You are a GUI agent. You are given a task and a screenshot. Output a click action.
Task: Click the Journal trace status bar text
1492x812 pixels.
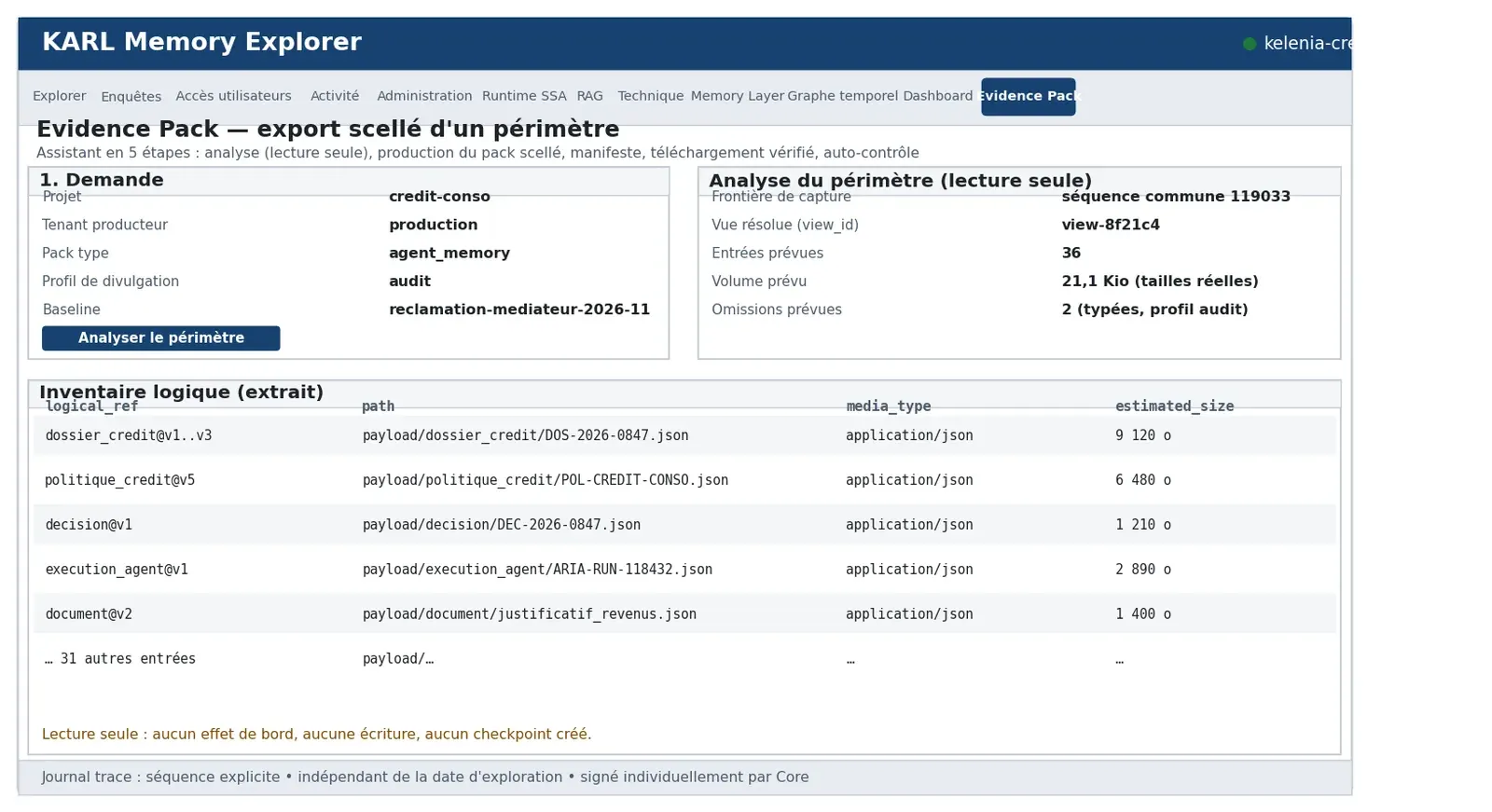425,778
